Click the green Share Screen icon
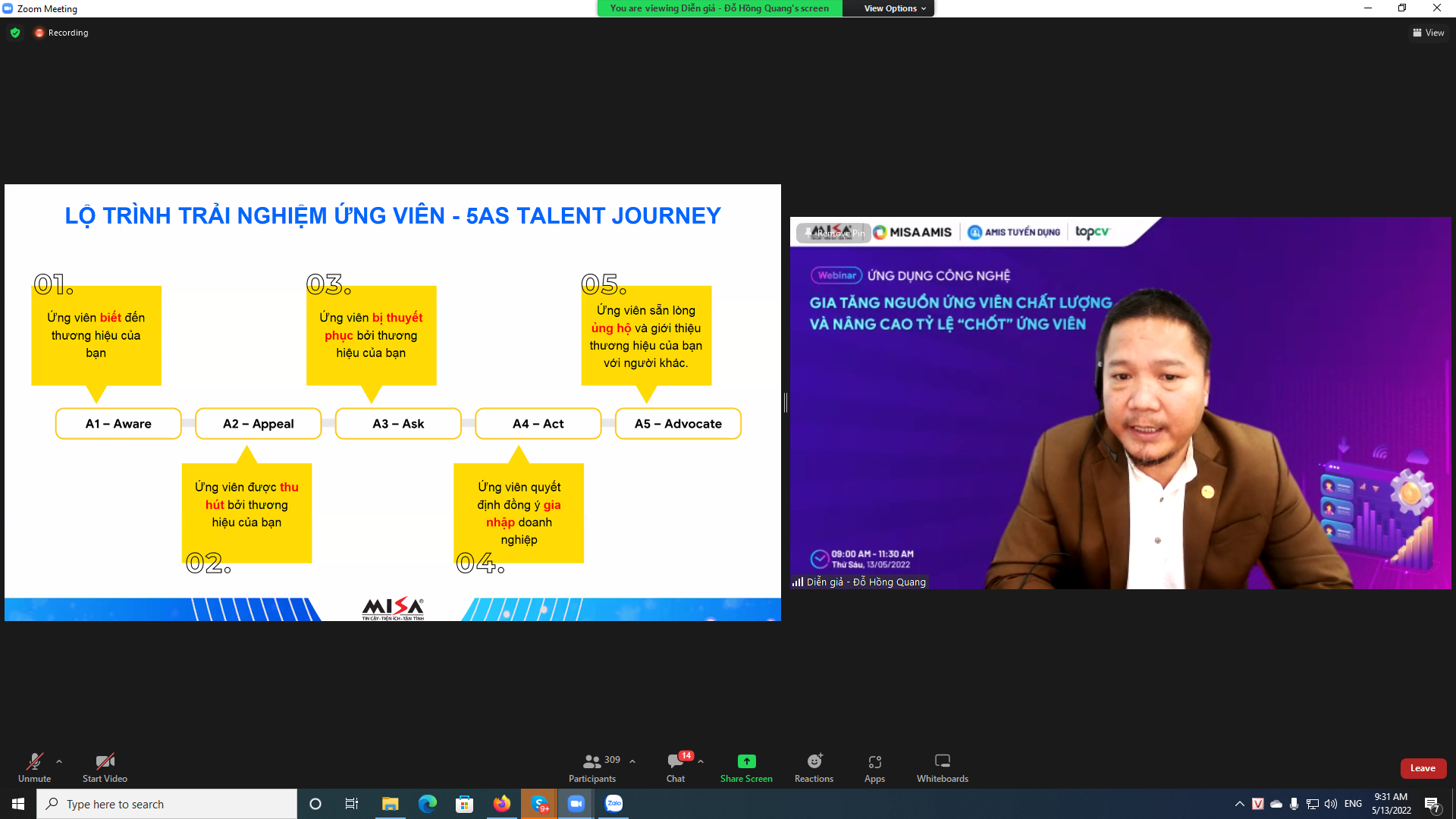Screen dimensions: 1456x819 746,761
